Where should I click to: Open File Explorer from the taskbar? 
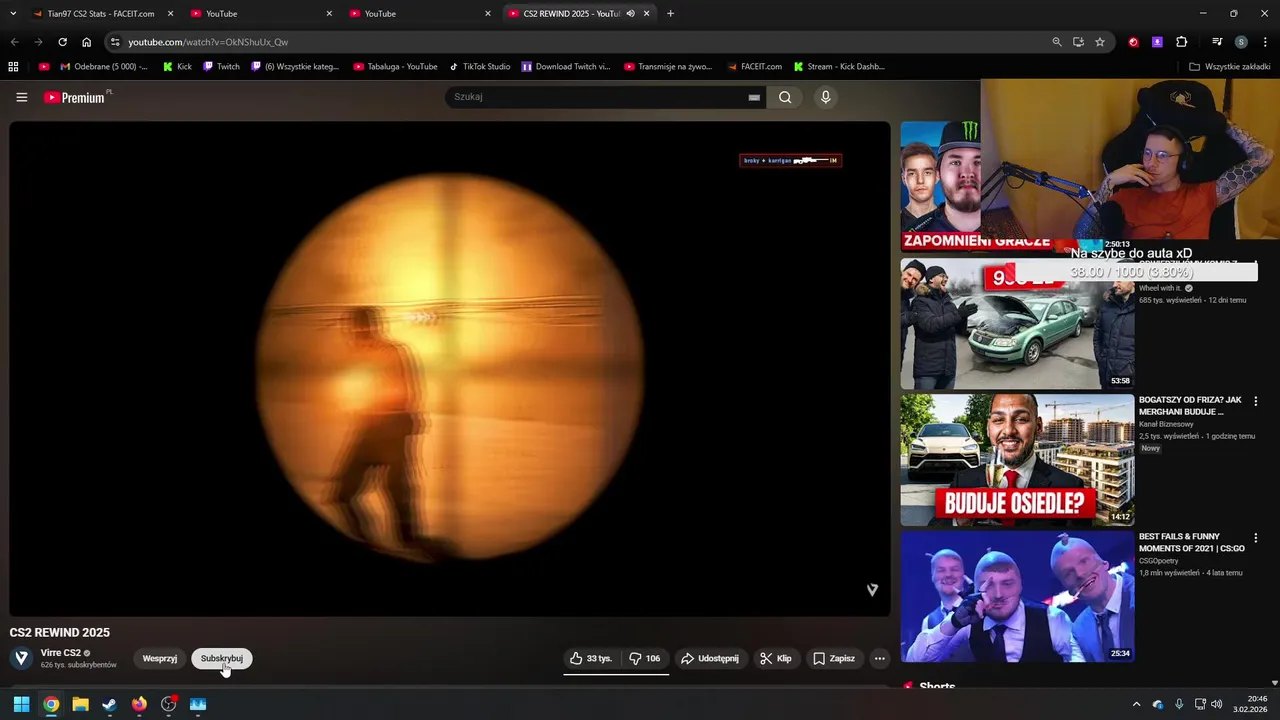tap(80, 704)
